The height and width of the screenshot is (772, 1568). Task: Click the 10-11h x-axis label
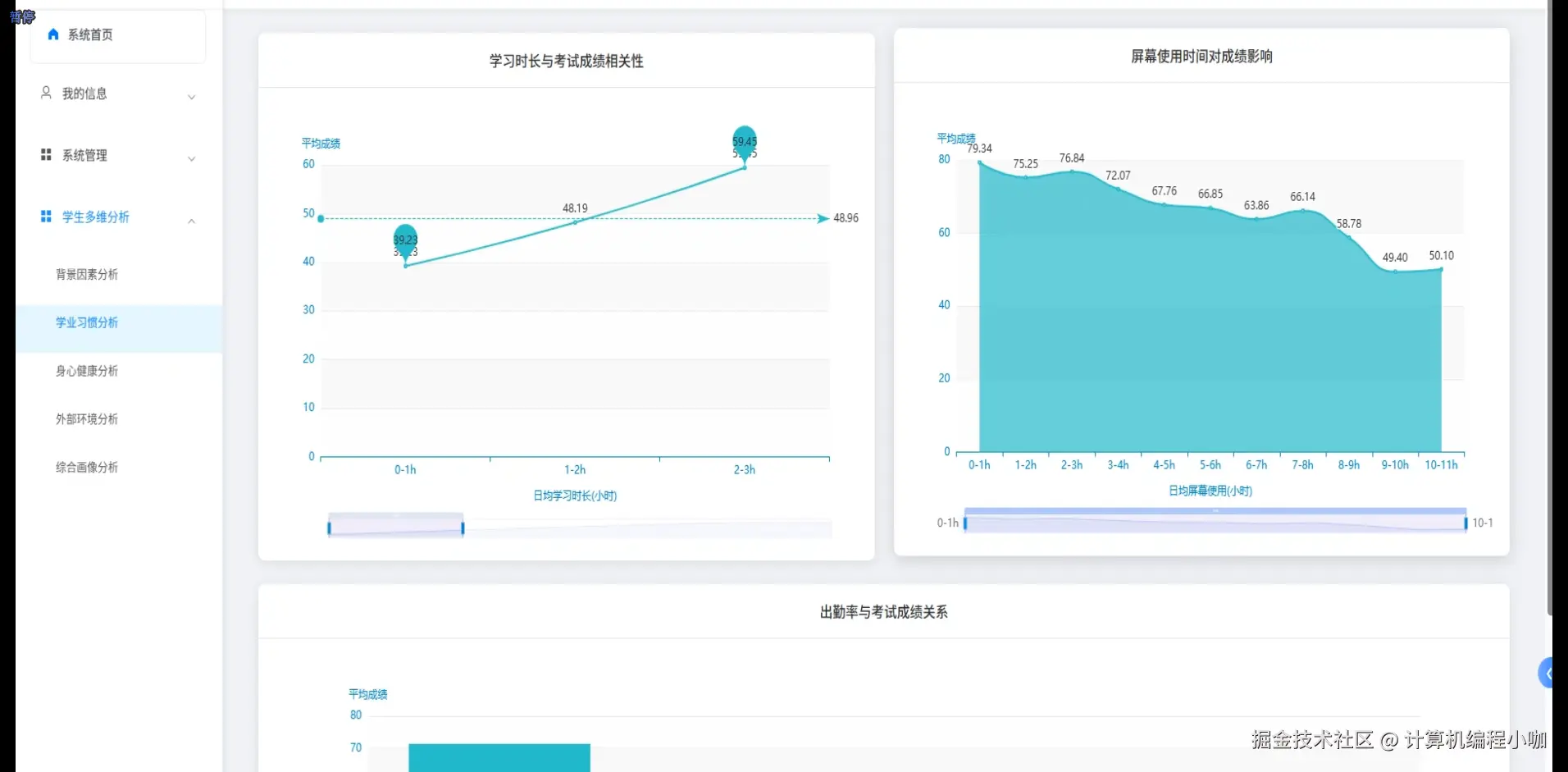(x=1441, y=465)
